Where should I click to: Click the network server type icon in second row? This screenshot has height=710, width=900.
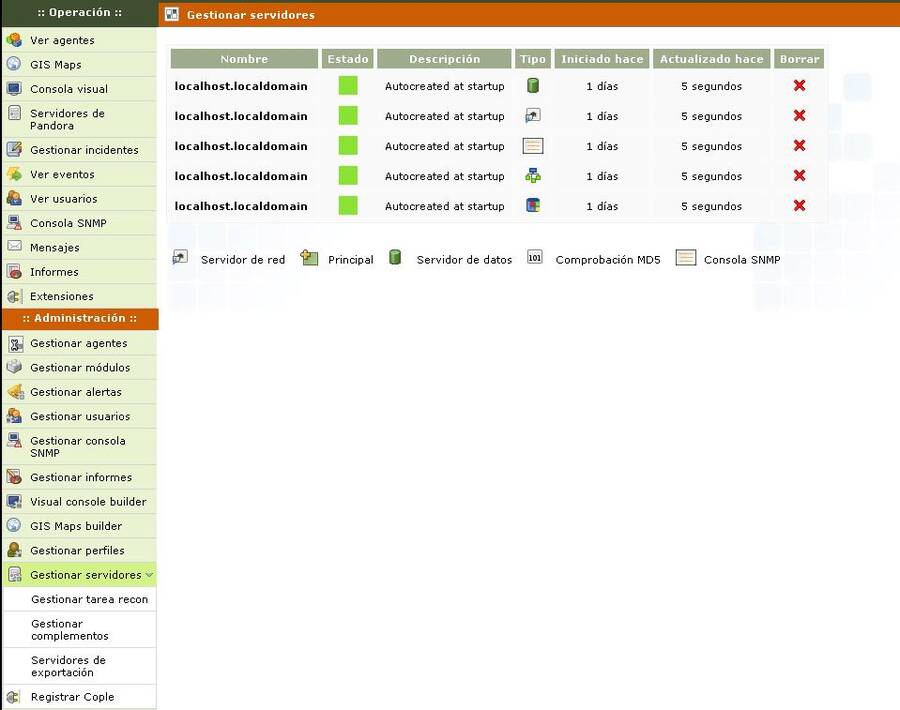[x=533, y=116]
